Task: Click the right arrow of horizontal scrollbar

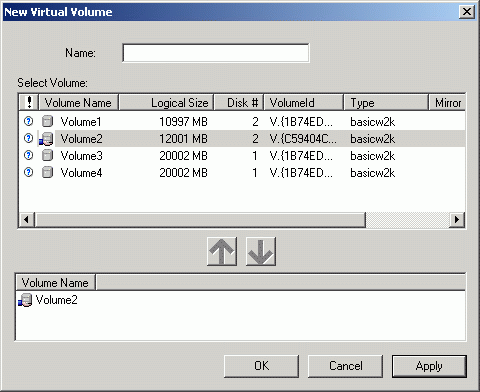Action: 457,220
